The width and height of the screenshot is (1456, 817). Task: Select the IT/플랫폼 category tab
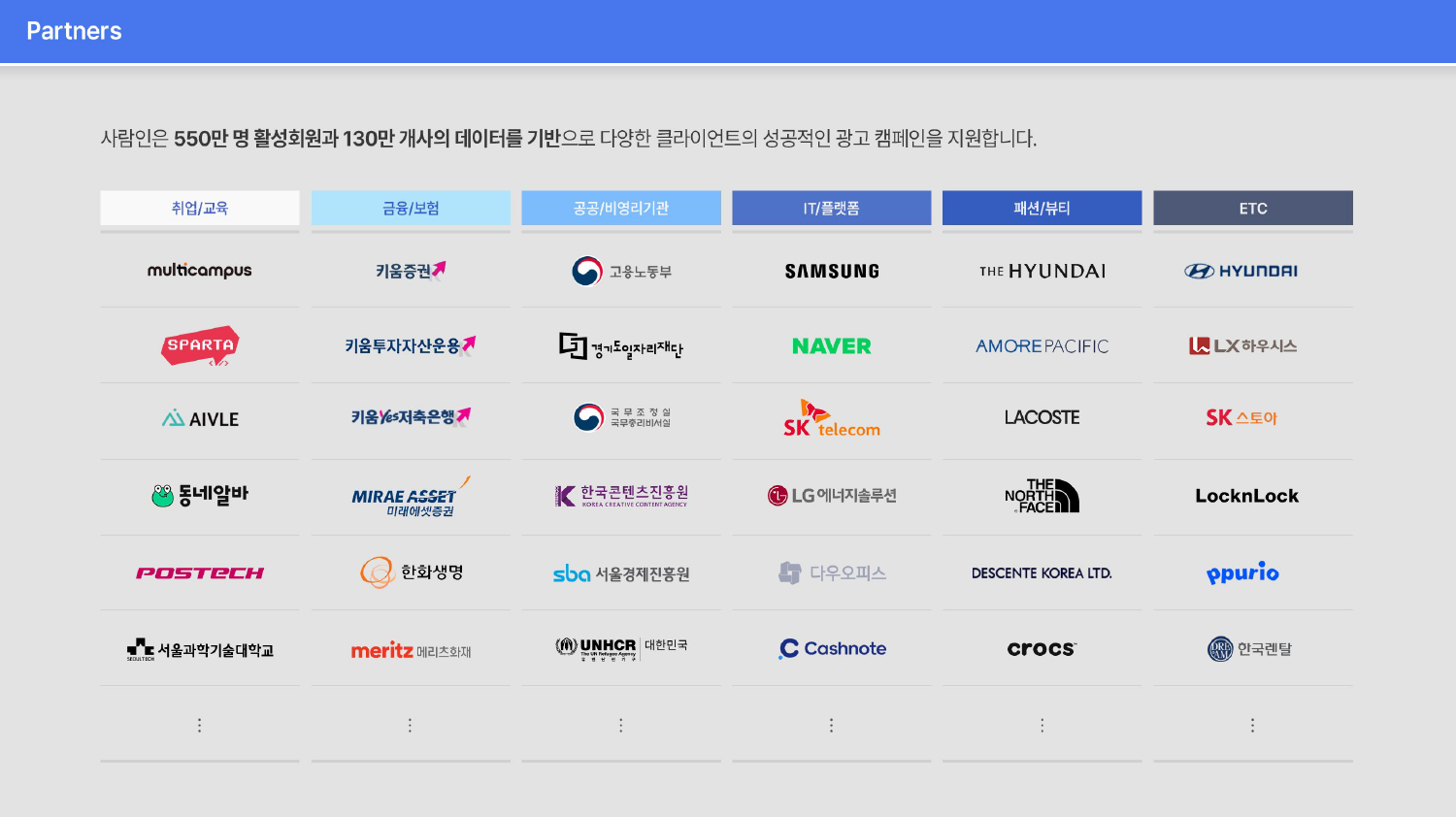click(832, 208)
